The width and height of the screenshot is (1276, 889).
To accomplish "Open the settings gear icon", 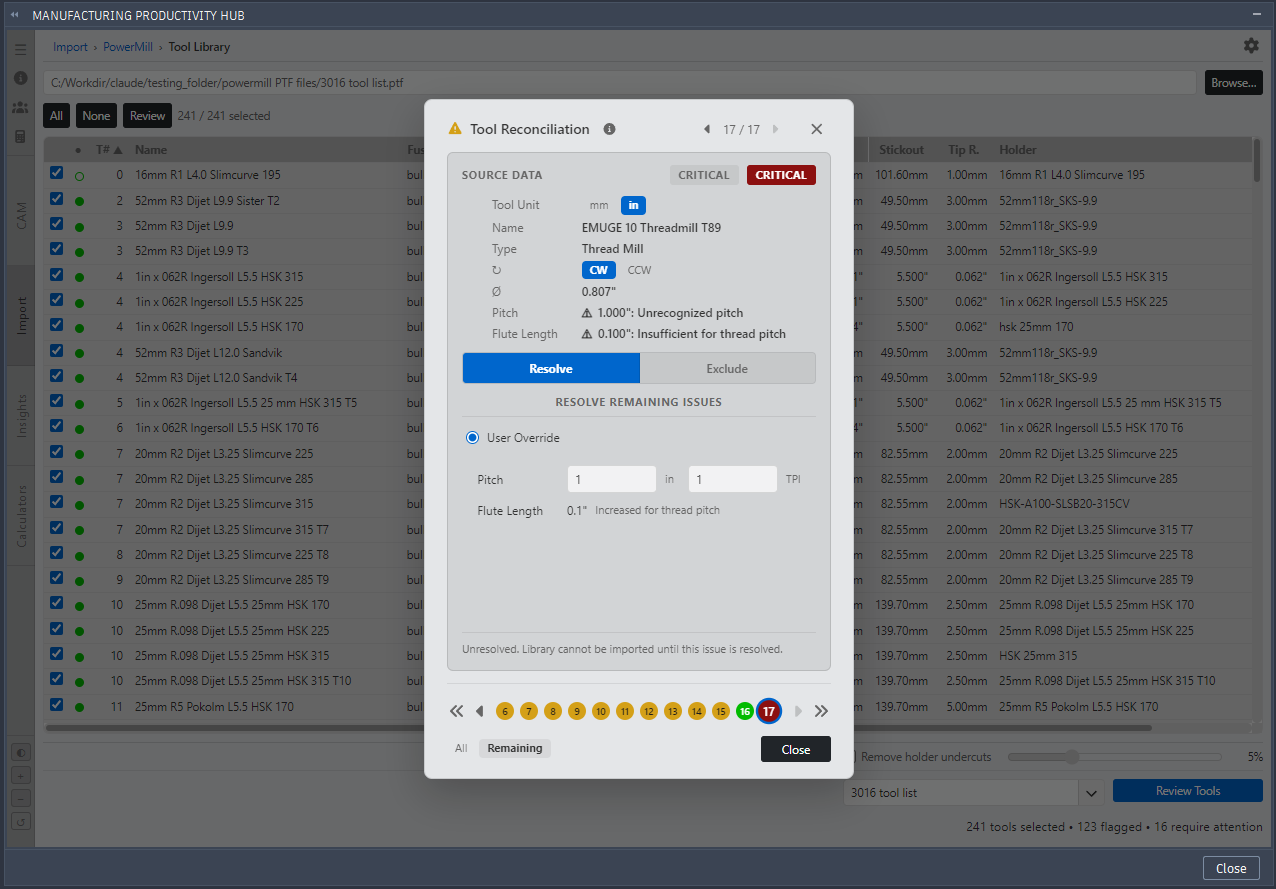I will click(1251, 46).
